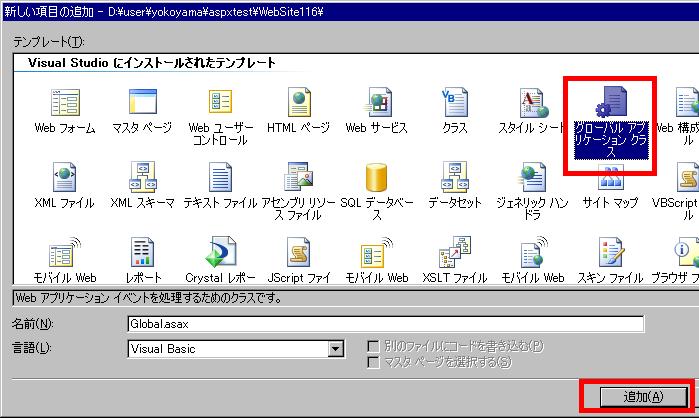The height and width of the screenshot is (418, 699).
Task: Select the JScript ファイル template icon
Action: pyautogui.click(x=299, y=252)
